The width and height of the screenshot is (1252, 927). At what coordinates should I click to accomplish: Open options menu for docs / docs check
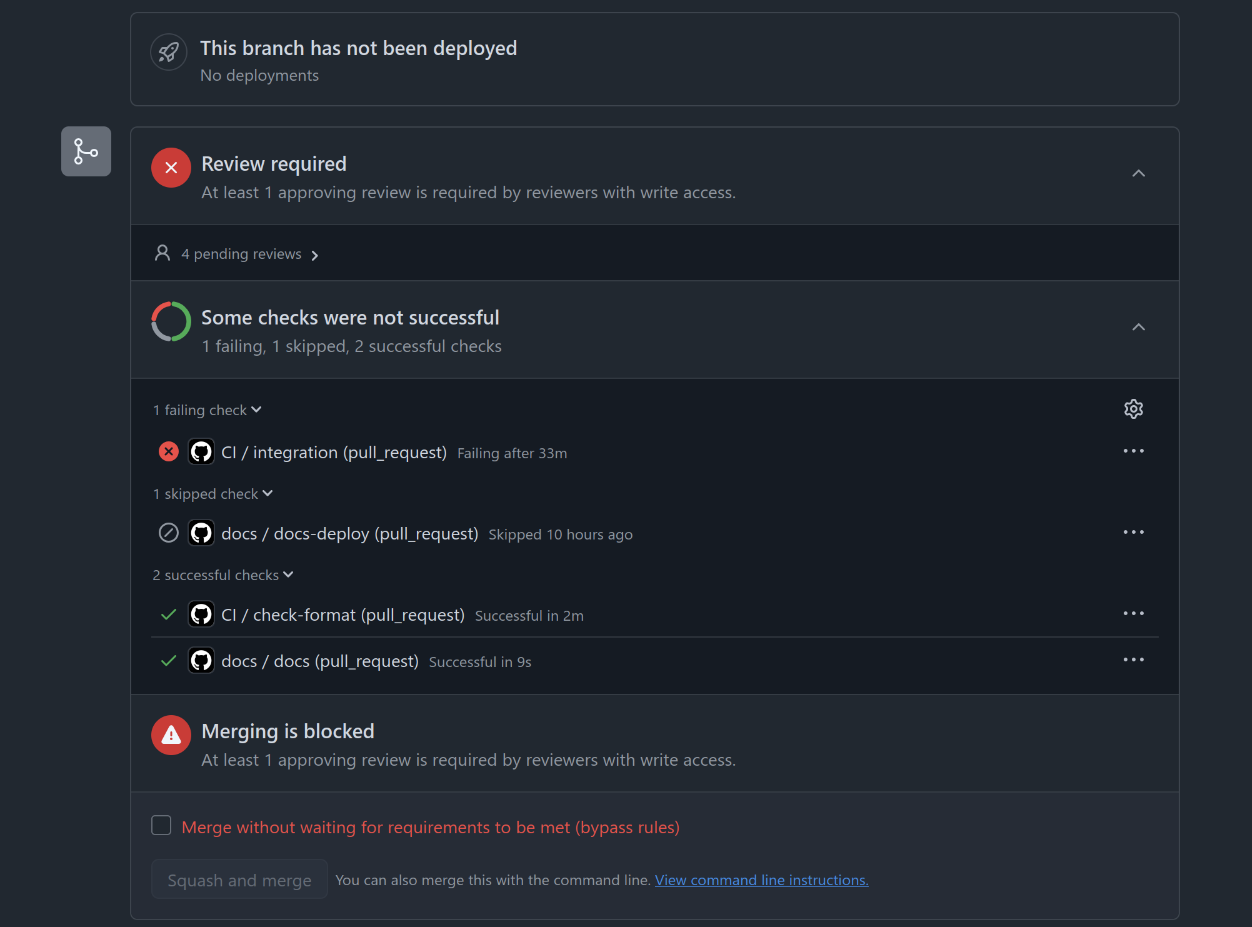1133,660
